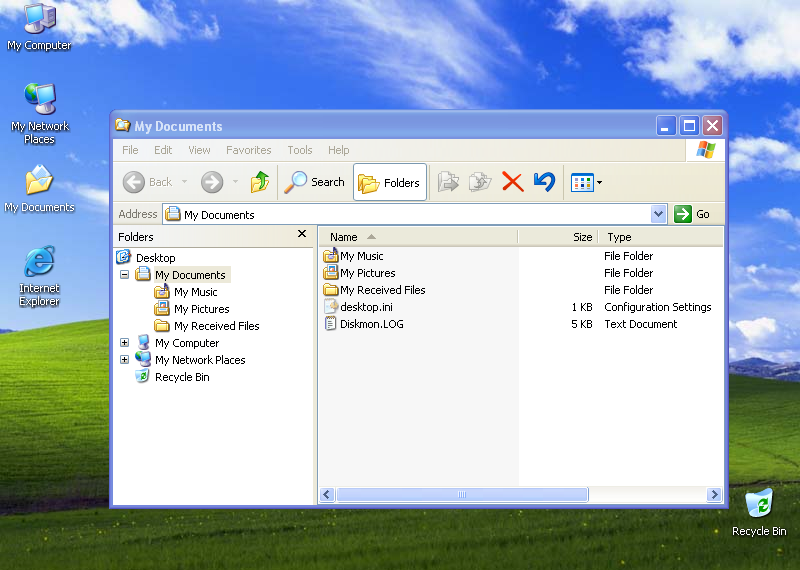Click the Windows flag logo
The width and height of the screenshot is (800, 570).
point(706,150)
